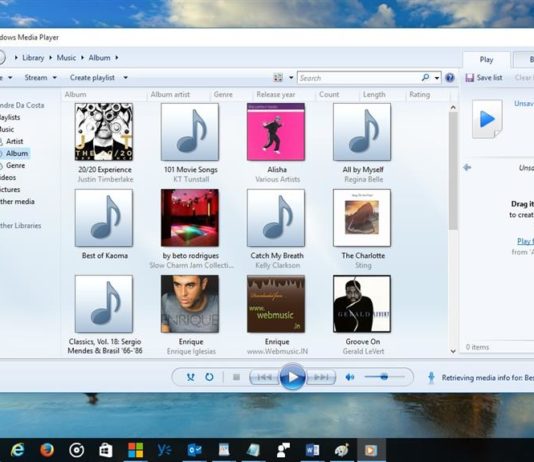Start playback with the Play button
Viewport: 534px width, 462px height.
292,377
